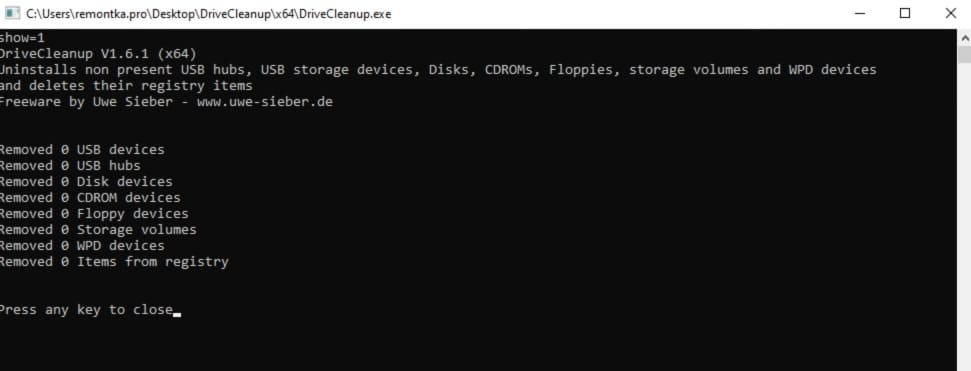The image size is (971, 371).
Task: Select the "Removed 0 CDROM devices" line
Action: (x=90, y=198)
